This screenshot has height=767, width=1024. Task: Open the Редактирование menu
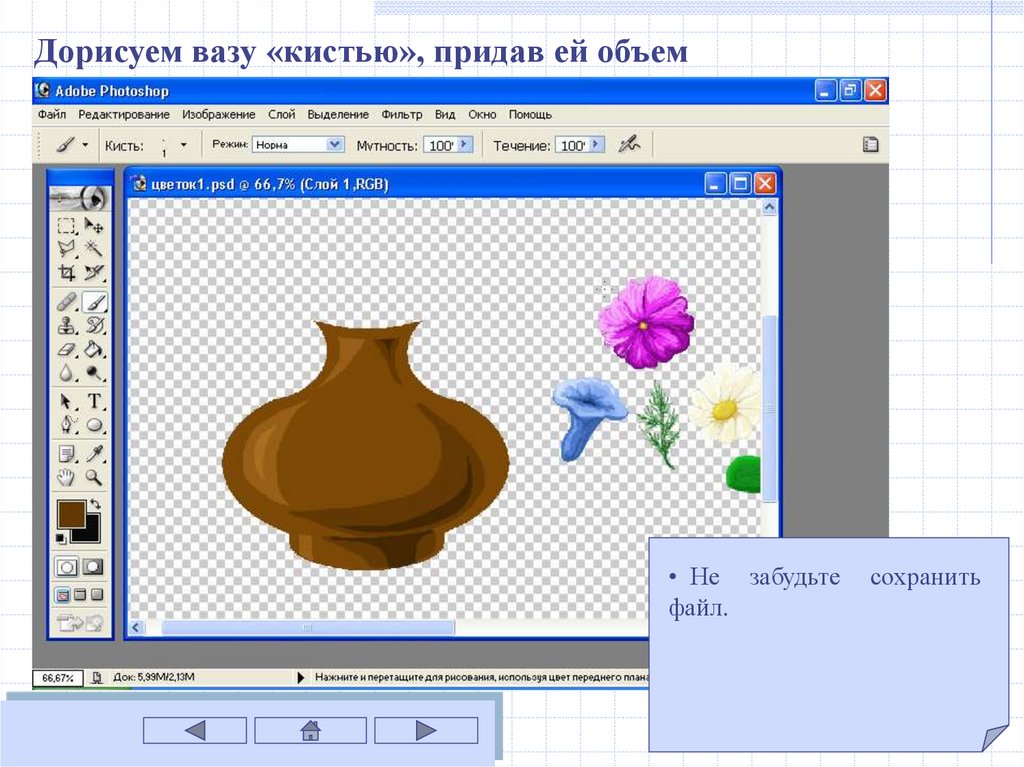[124, 114]
